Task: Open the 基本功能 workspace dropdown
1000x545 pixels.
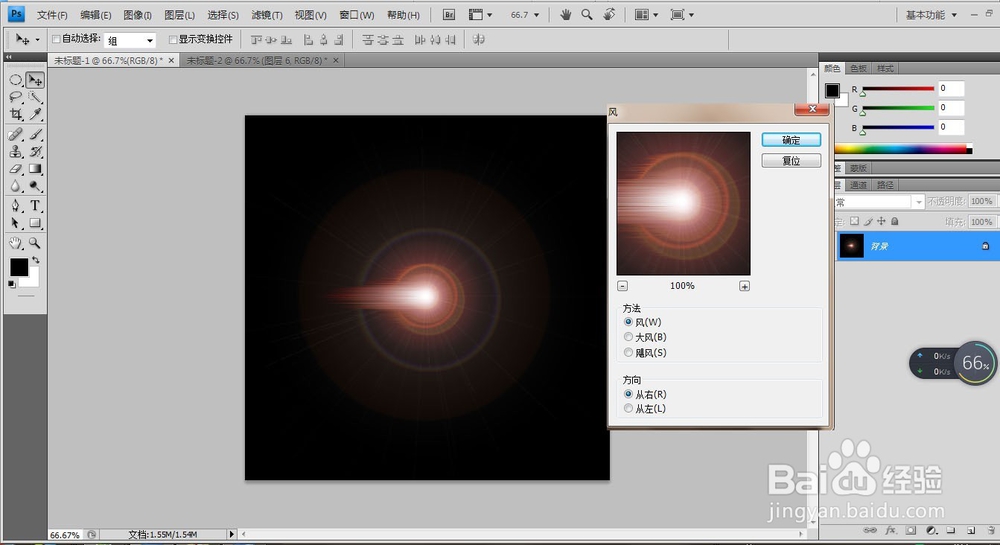Action: 931,15
